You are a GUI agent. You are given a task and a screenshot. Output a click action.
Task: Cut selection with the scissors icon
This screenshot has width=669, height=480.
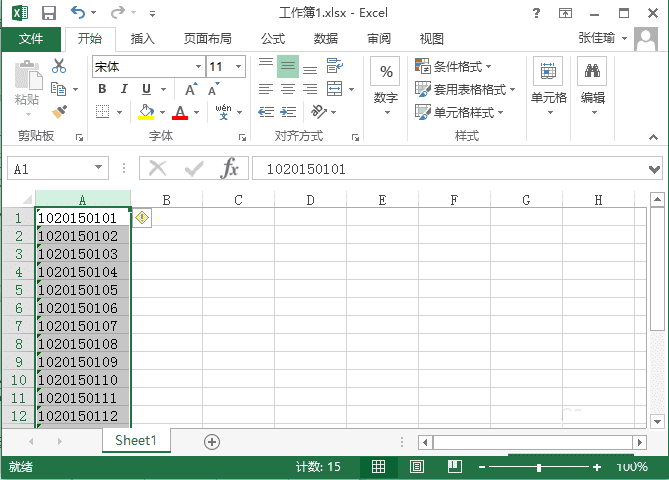pos(59,66)
